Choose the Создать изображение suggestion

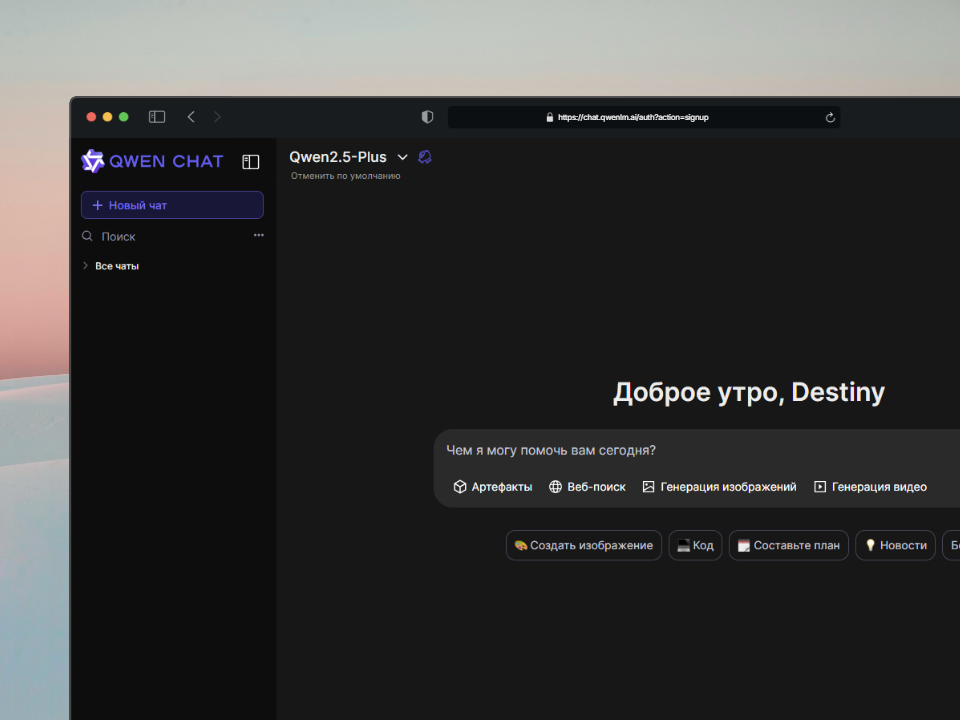[x=583, y=545]
